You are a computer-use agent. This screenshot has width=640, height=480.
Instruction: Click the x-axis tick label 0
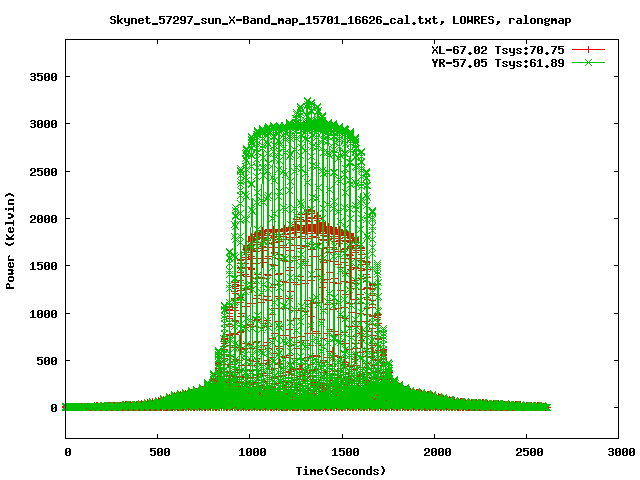coord(68,452)
